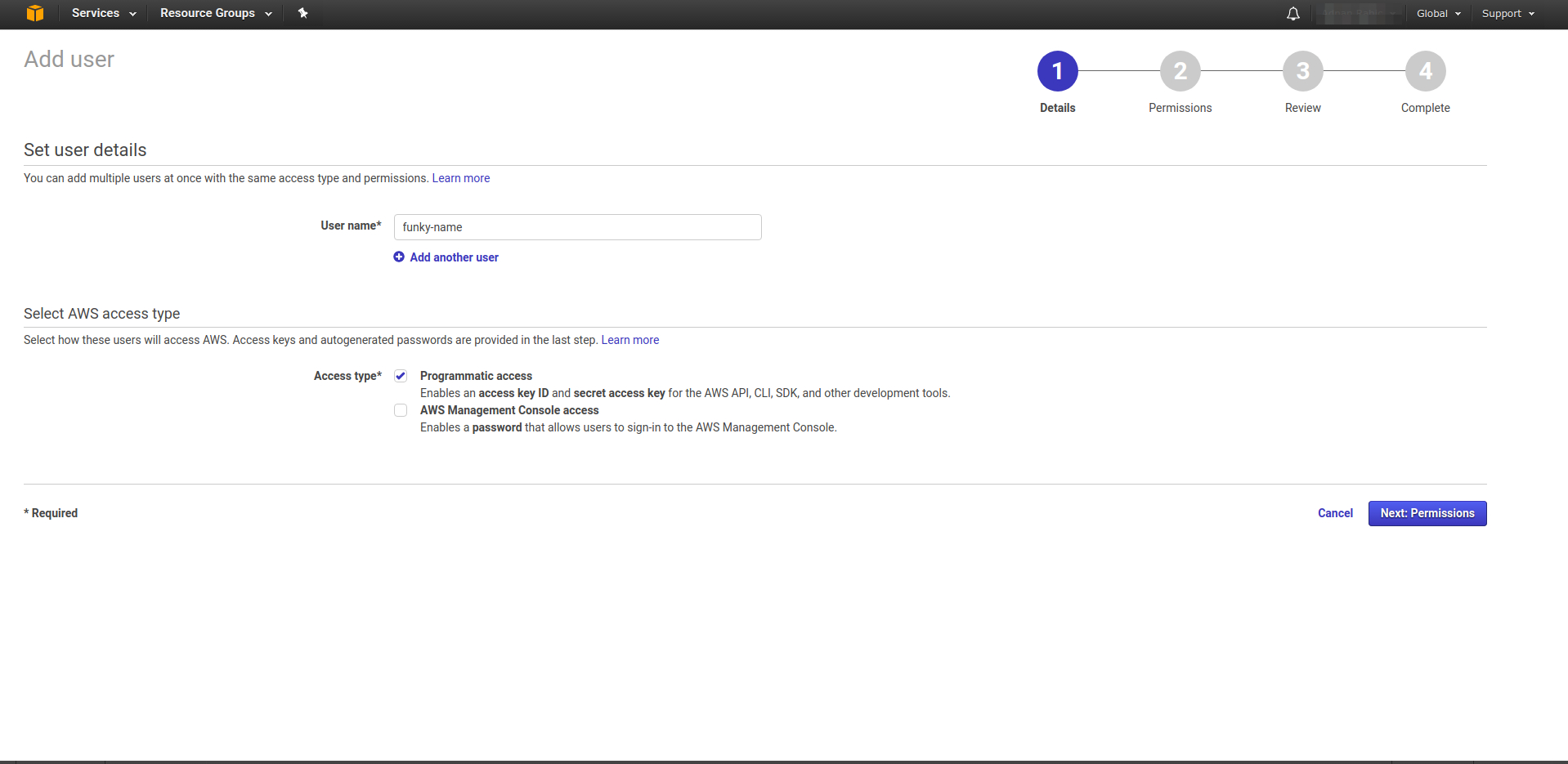Click the User name input field
Image resolution: width=1568 pixels, height=764 pixels.
click(x=577, y=227)
